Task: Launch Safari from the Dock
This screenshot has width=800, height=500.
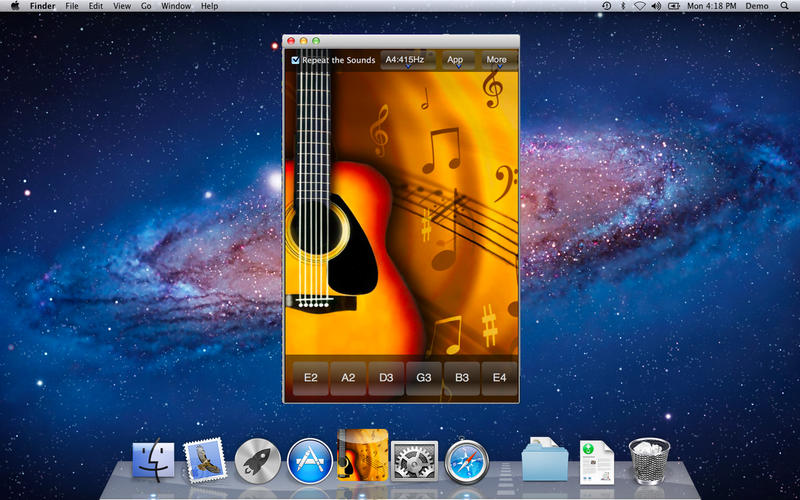Action: tap(466, 461)
